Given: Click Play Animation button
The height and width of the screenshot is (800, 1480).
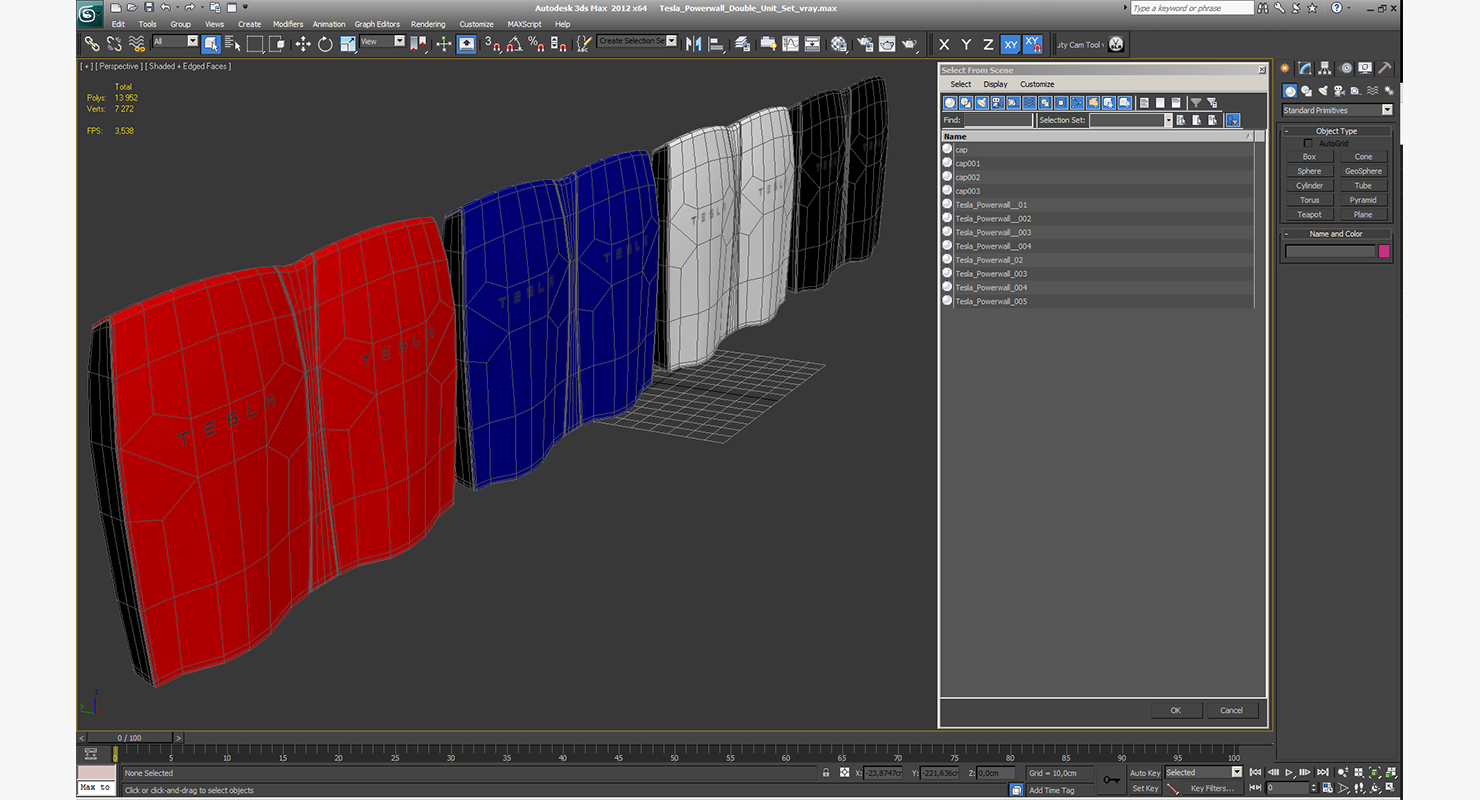Looking at the screenshot, I should coord(1290,772).
